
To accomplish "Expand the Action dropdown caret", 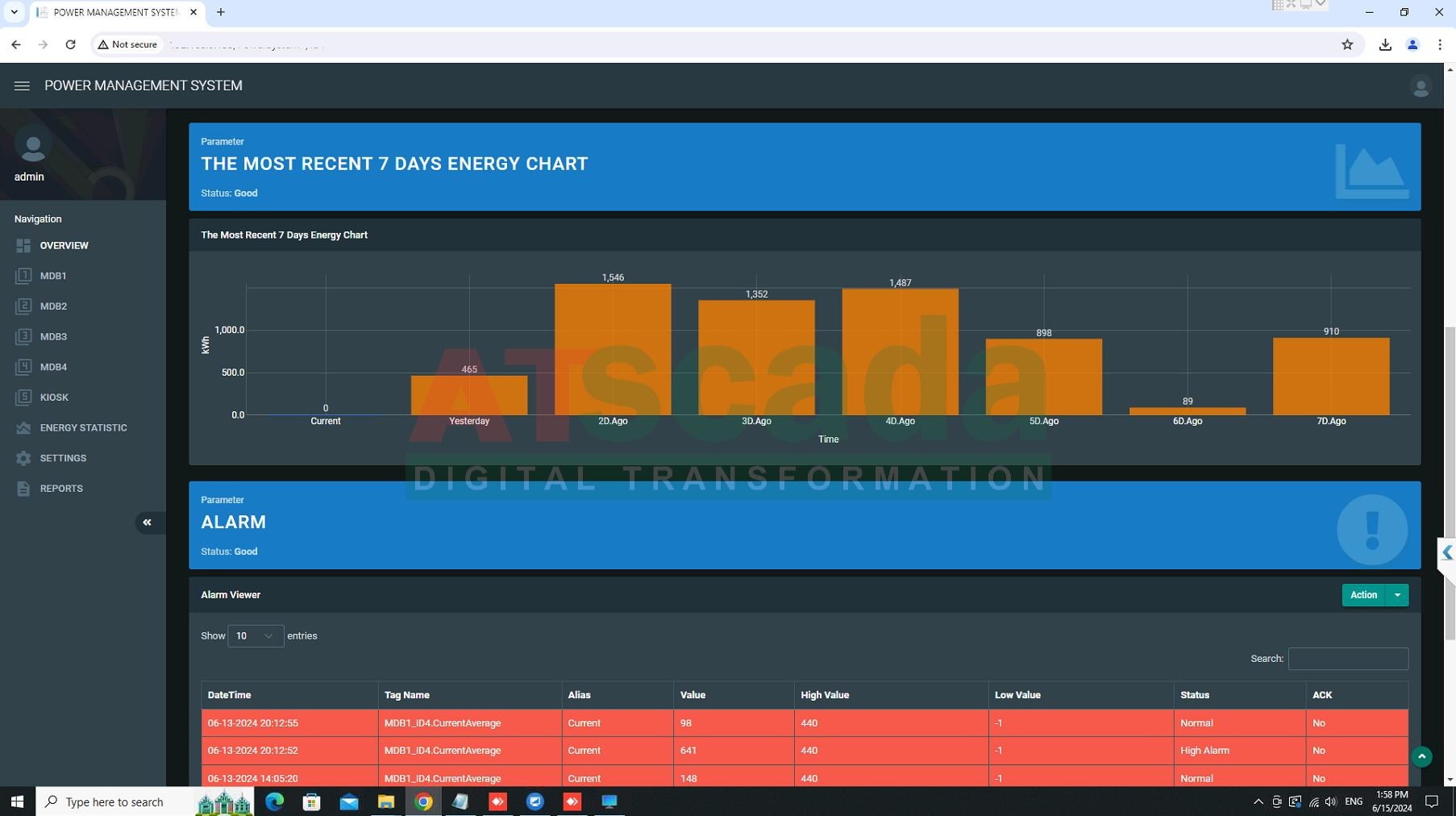I will [x=1397, y=595].
